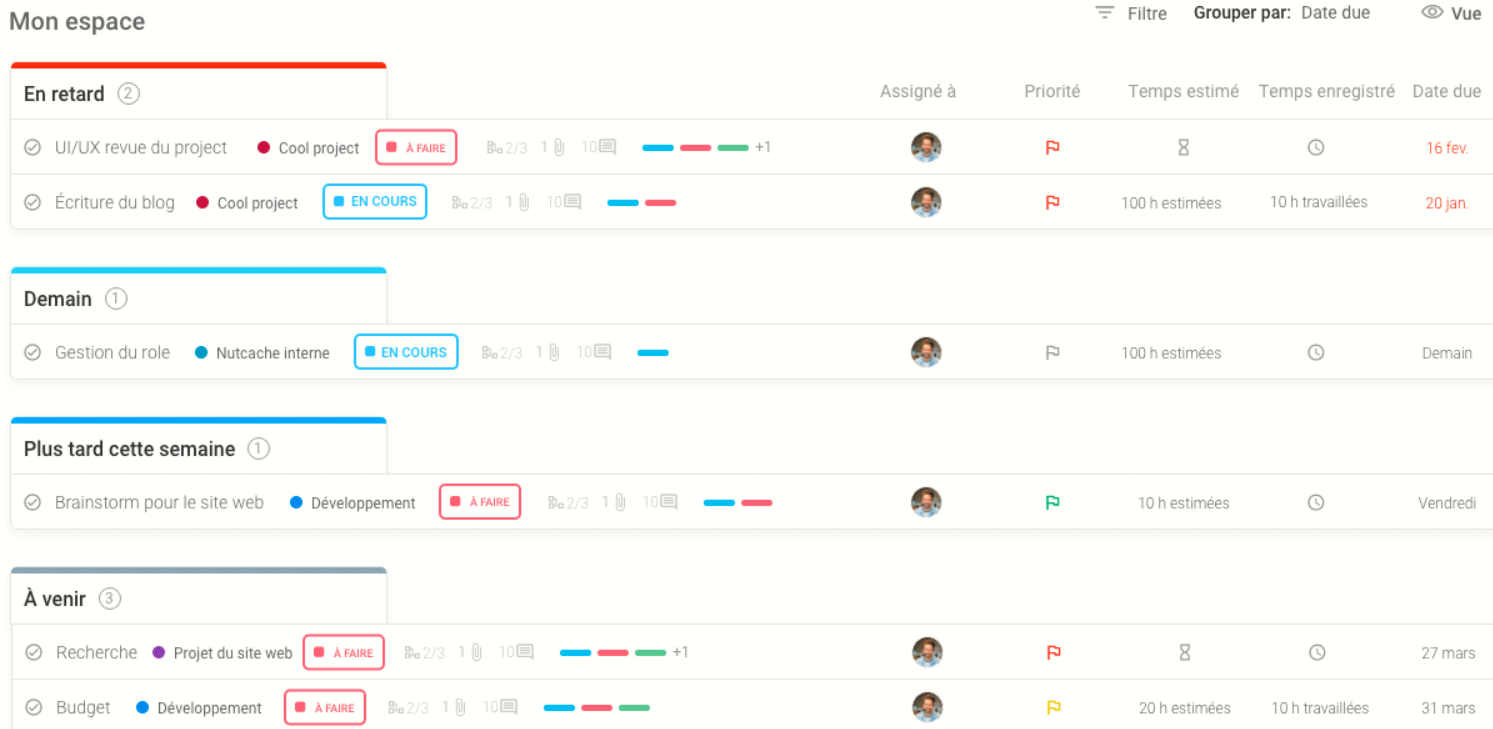This screenshot has width=1493, height=729.
Task: Click red priority flag for UI/UX revue
Action: tap(1052, 148)
